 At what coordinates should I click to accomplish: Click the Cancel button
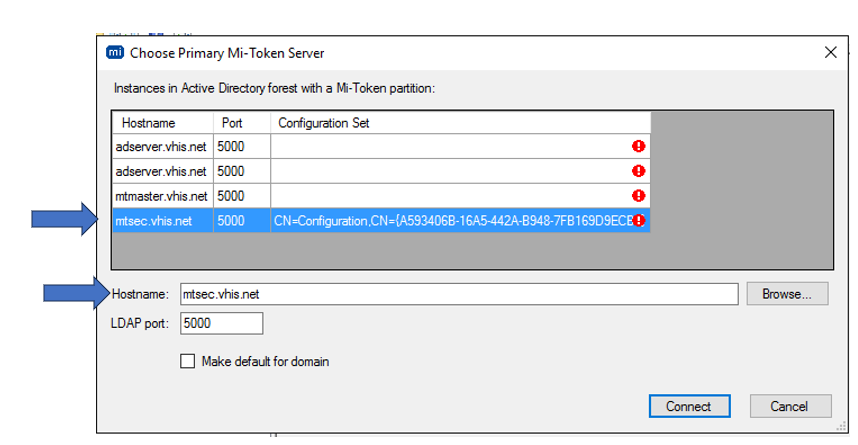790,406
